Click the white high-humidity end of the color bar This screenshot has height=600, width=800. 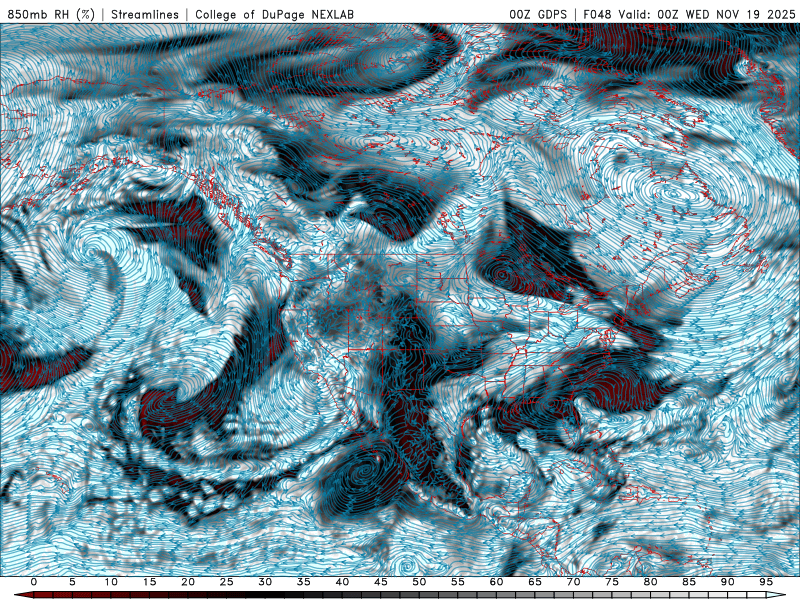pyautogui.click(x=777, y=595)
